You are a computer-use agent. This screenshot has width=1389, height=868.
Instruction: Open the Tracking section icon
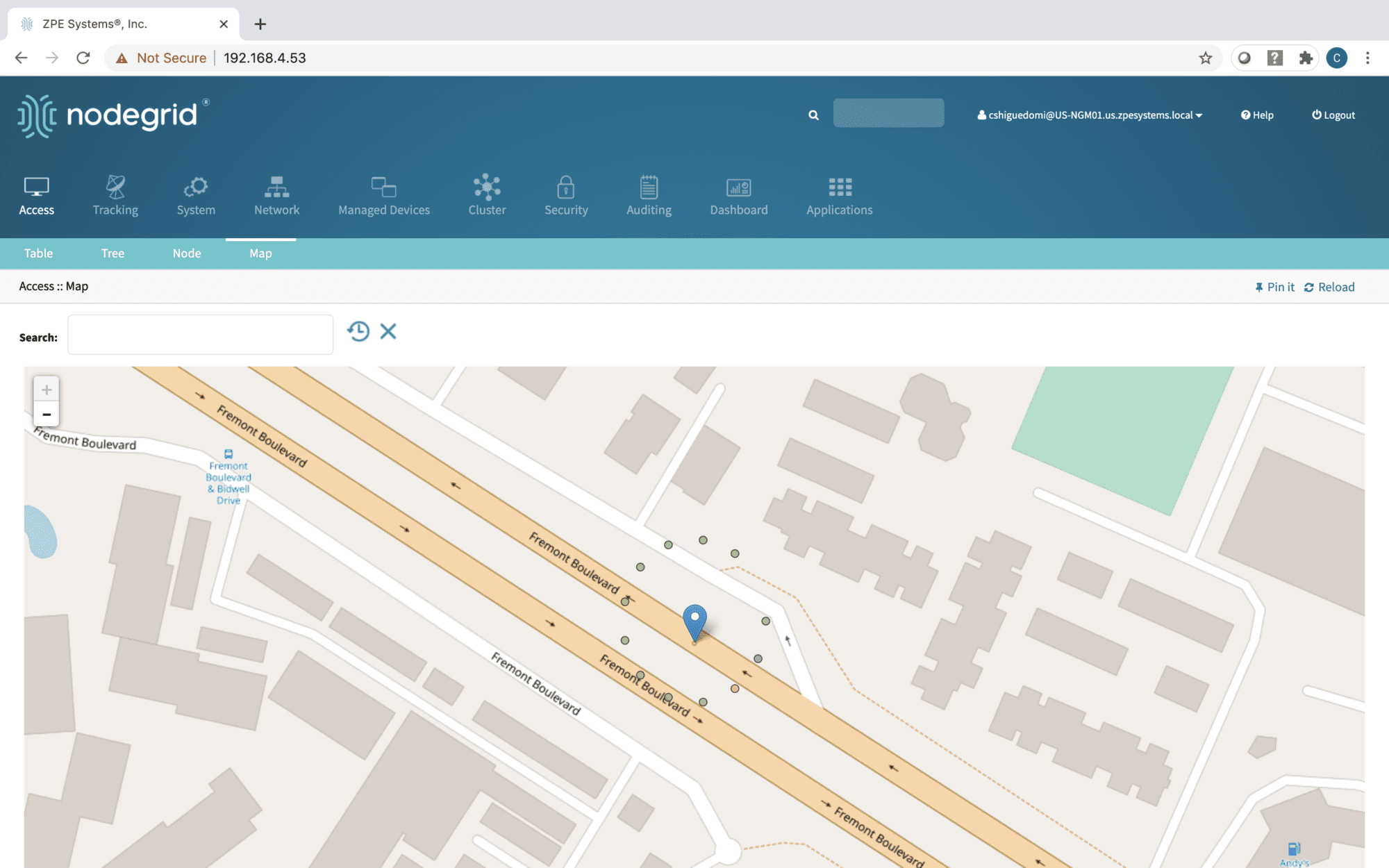115,187
